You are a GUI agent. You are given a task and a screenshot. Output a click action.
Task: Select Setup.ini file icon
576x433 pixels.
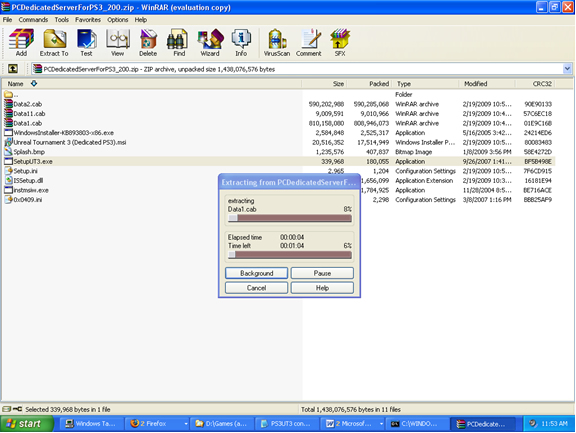tap(8, 171)
